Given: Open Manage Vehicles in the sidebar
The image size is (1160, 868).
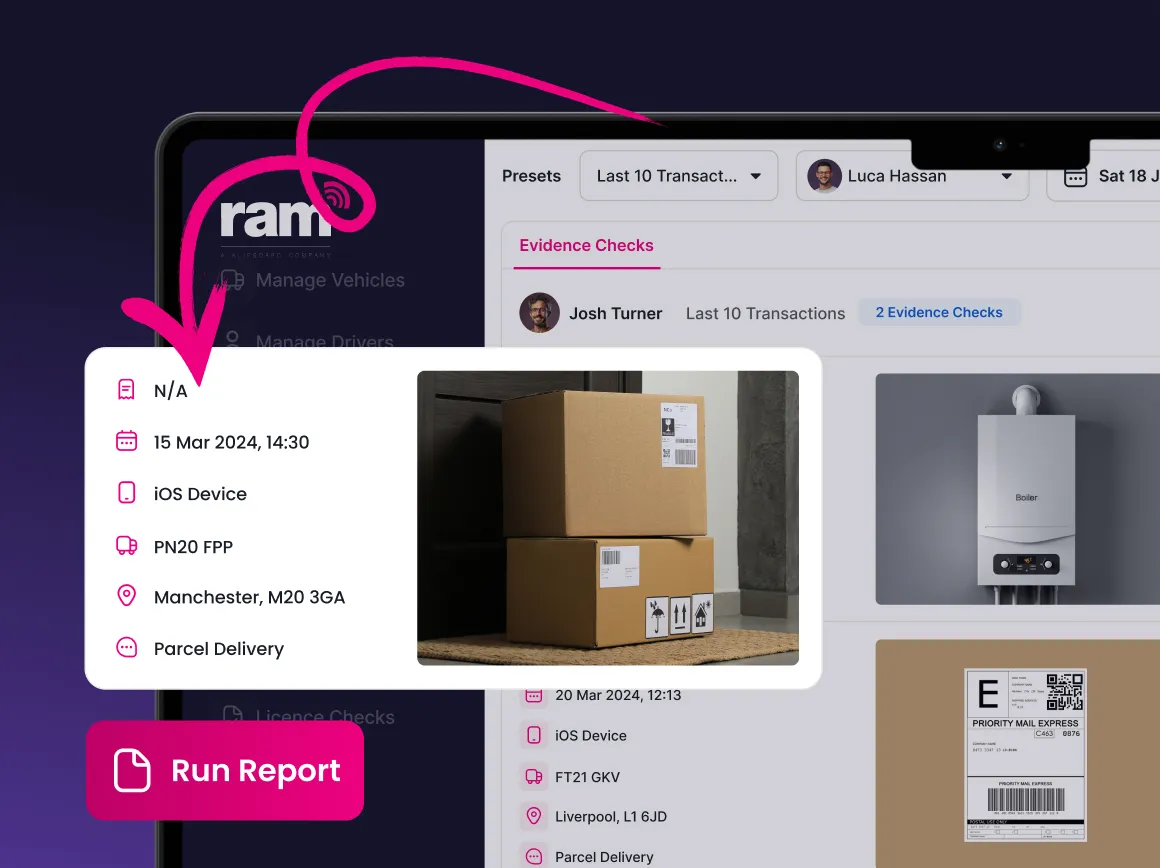Looking at the screenshot, I should click(x=313, y=280).
